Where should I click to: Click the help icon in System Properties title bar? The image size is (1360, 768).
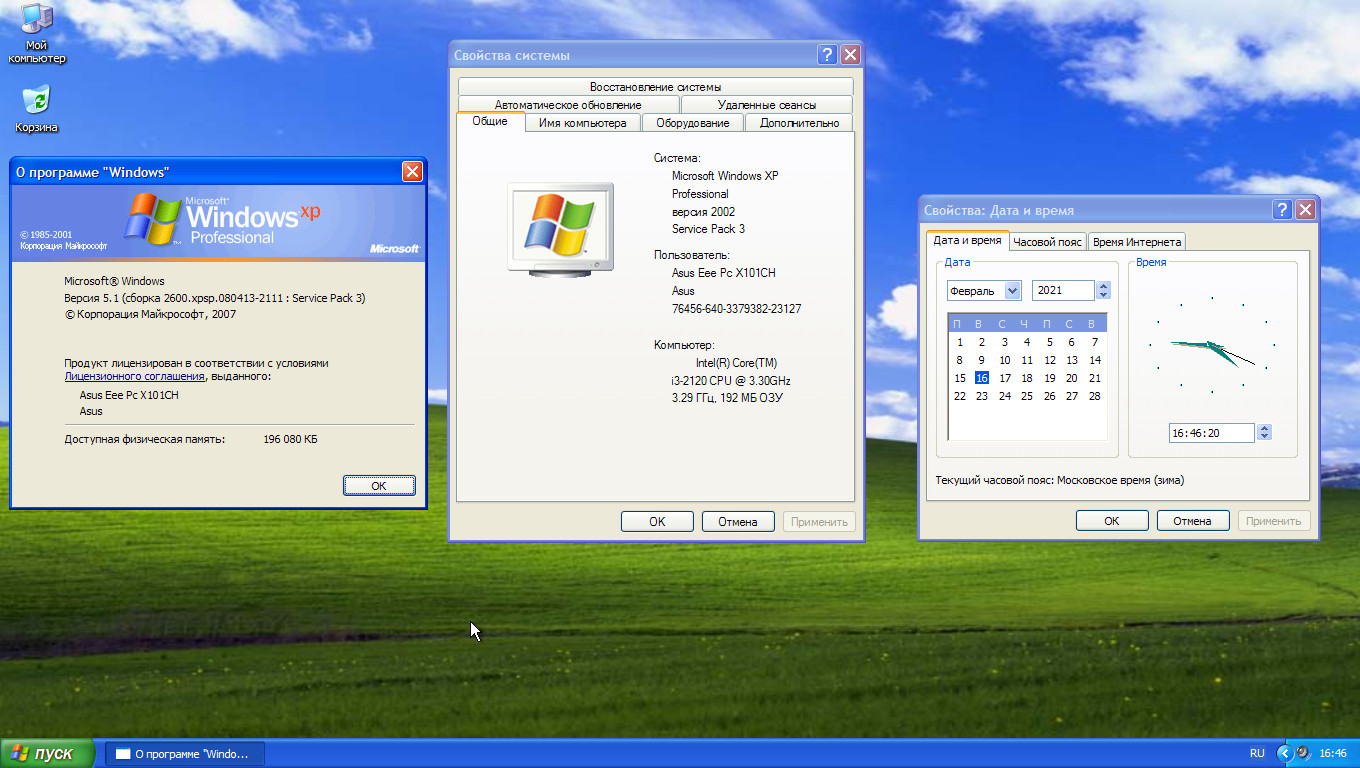tap(827, 55)
